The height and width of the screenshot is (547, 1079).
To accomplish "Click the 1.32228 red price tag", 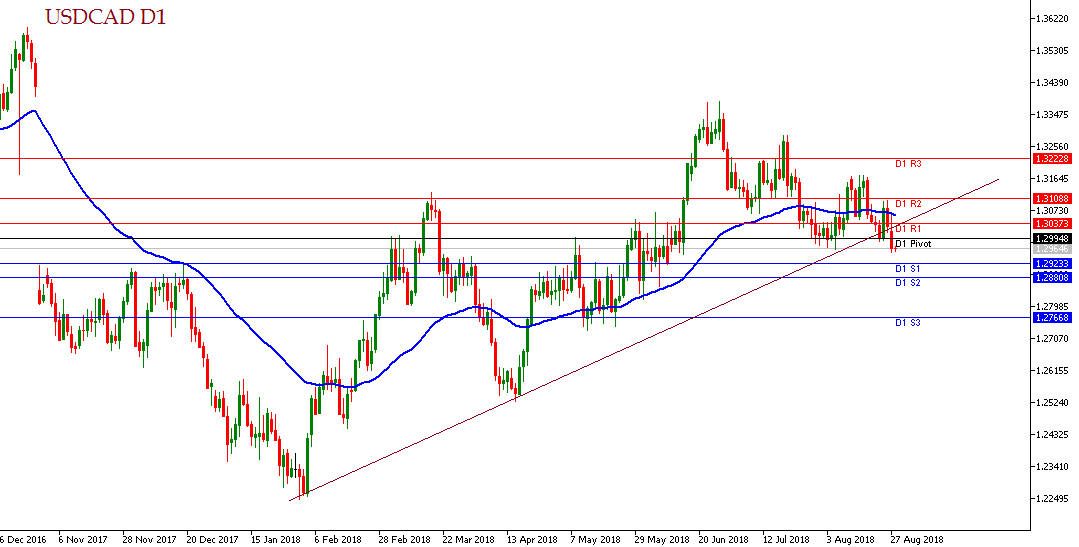I will point(1052,158).
